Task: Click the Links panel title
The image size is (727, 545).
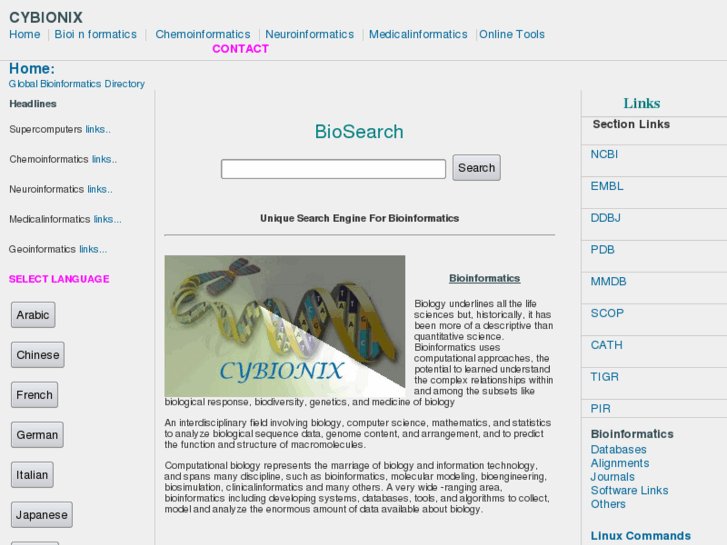Action: point(642,103)
